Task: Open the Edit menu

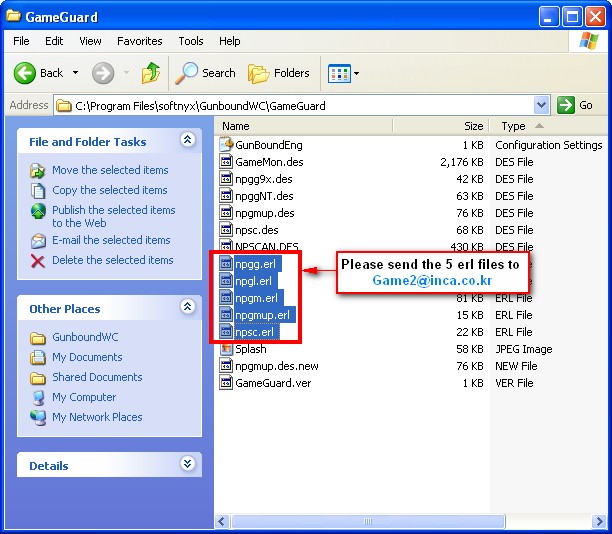Action: 54,41
